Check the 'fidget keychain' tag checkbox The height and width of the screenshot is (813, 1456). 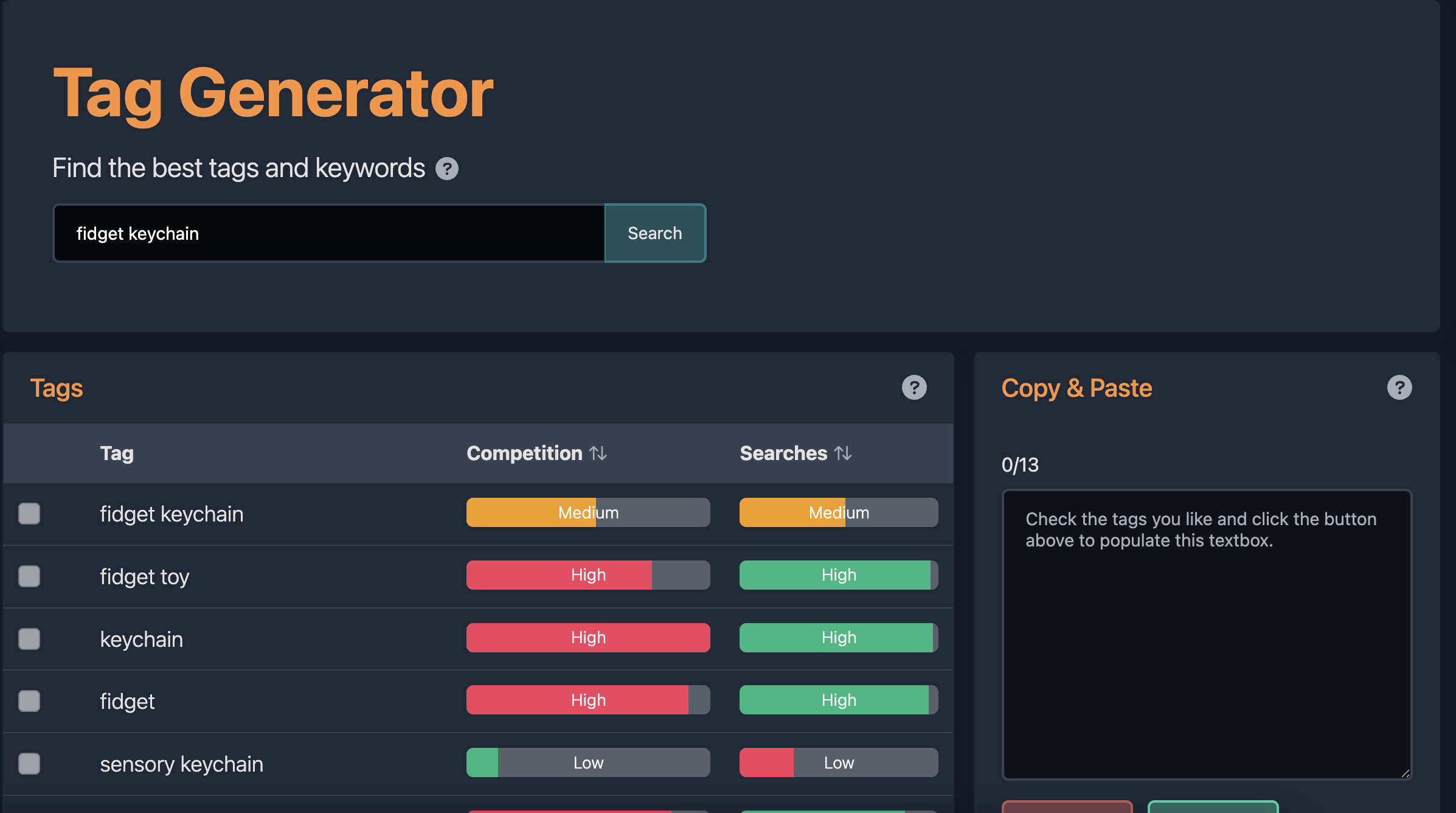pyautogui.click(x=29, y=514)
